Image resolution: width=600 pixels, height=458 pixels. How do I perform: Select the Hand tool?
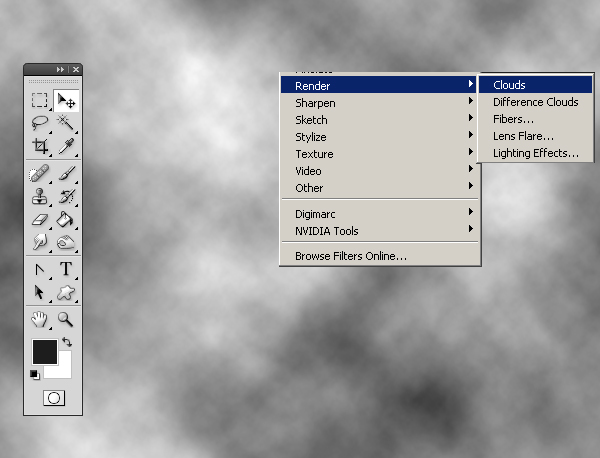(39, 319)
